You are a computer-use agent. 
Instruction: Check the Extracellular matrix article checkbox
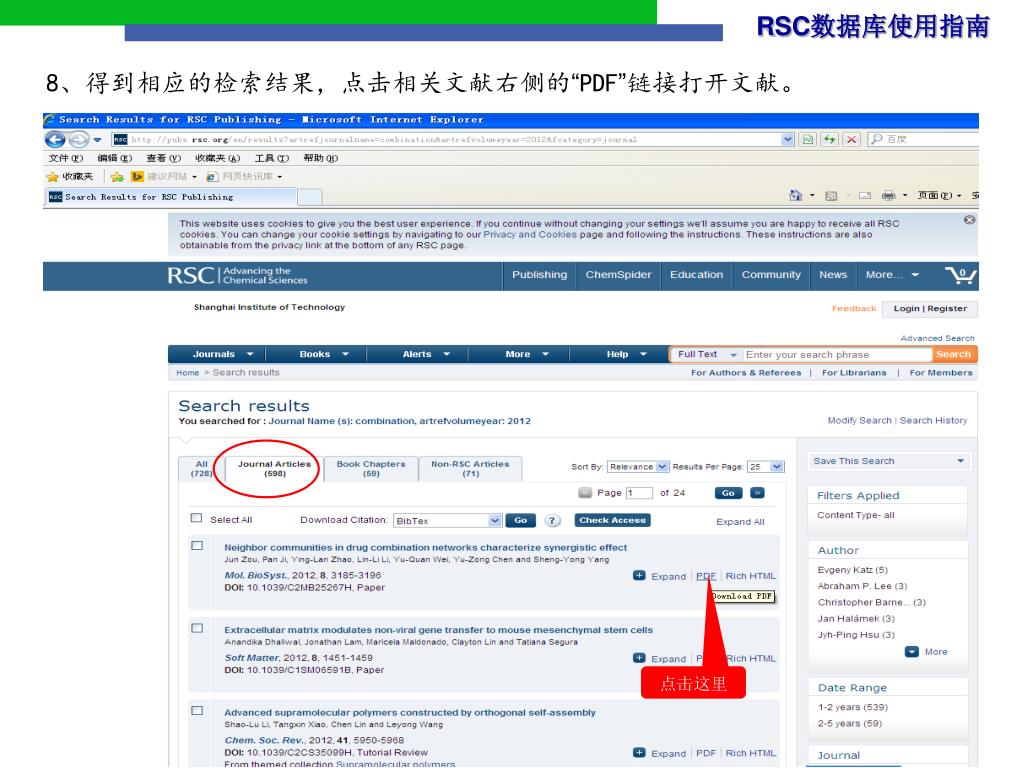point(197,628)
